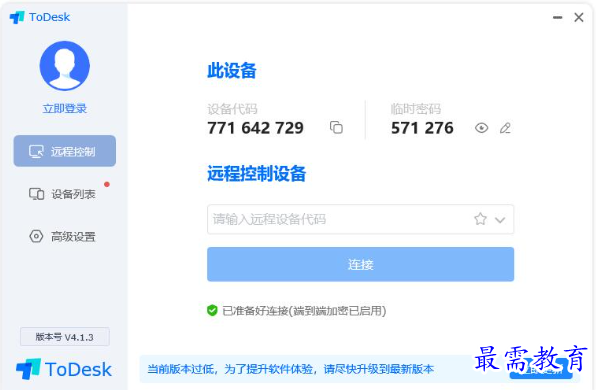The image size is (596, 390).
Task: Click the 当前版本过低 upgrade notice text
Action: tap(290, 369)
